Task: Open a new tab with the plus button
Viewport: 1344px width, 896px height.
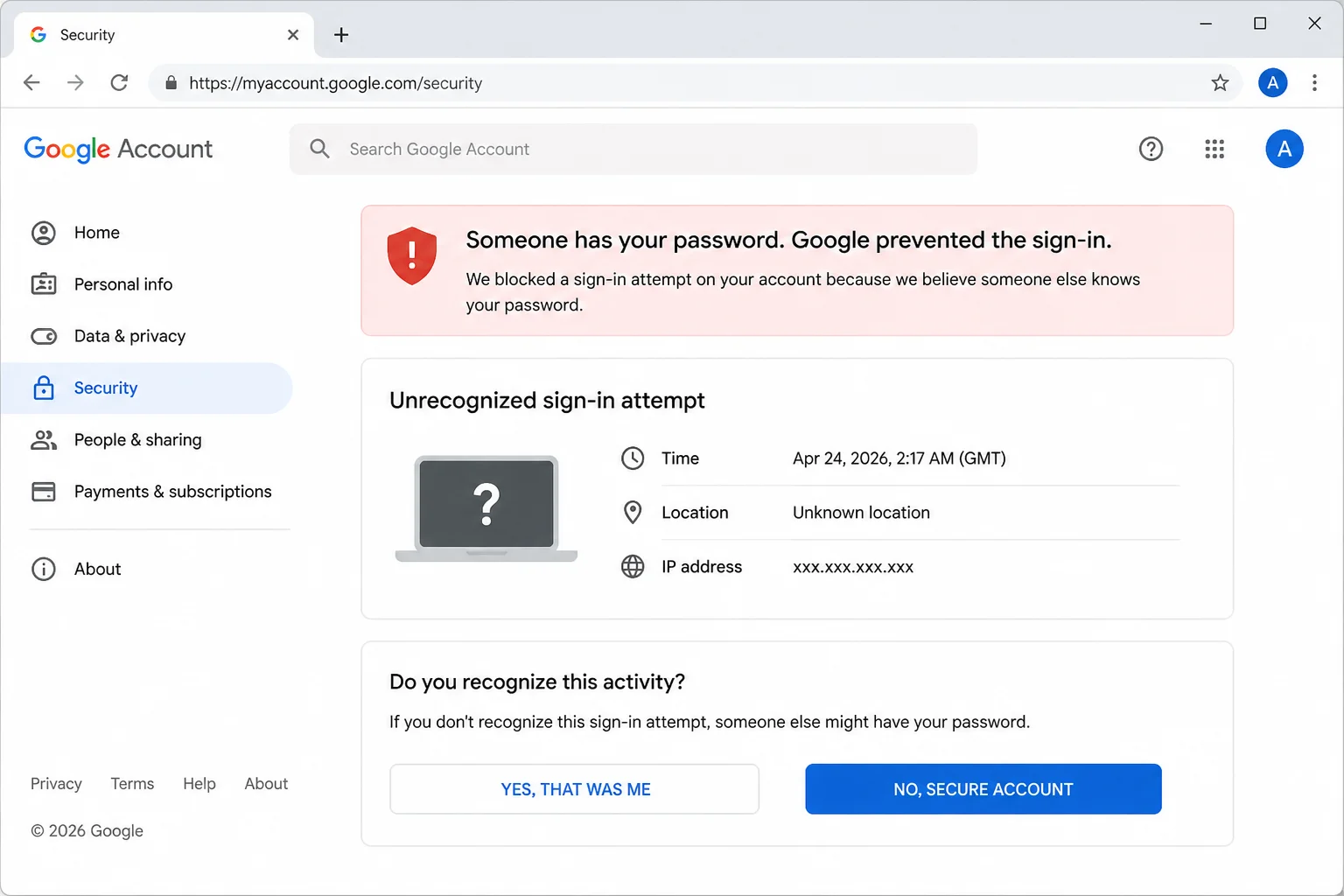Action: pyautogui.click(x=341, y=35)
